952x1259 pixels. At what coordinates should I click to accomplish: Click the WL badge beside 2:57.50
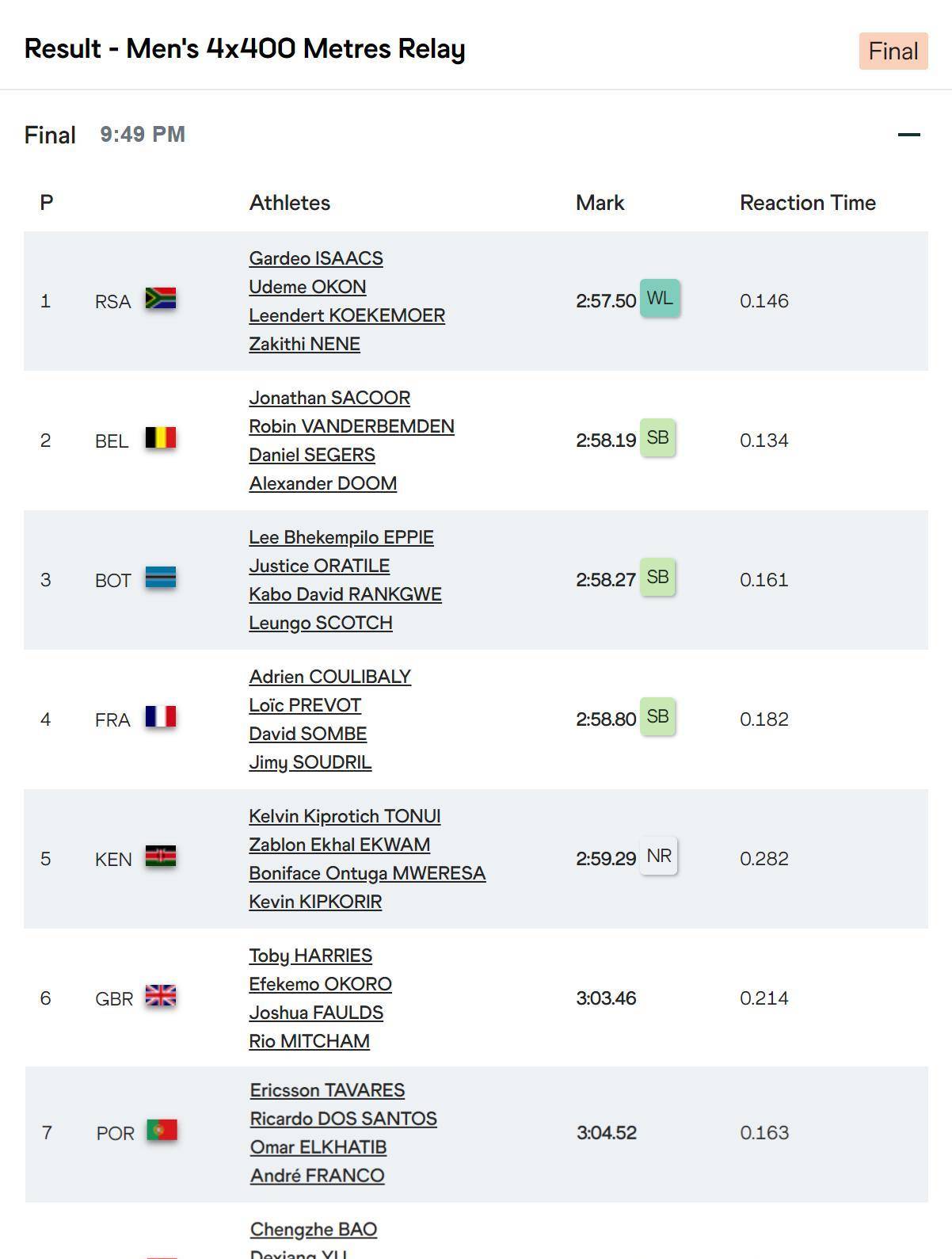(659, 299)
